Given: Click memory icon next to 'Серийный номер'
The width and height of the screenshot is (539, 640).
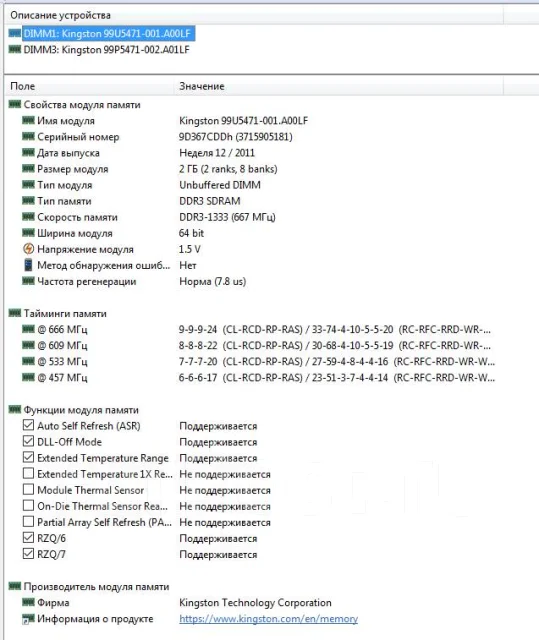Looking at the screenshot, I should tap(28, 136).
